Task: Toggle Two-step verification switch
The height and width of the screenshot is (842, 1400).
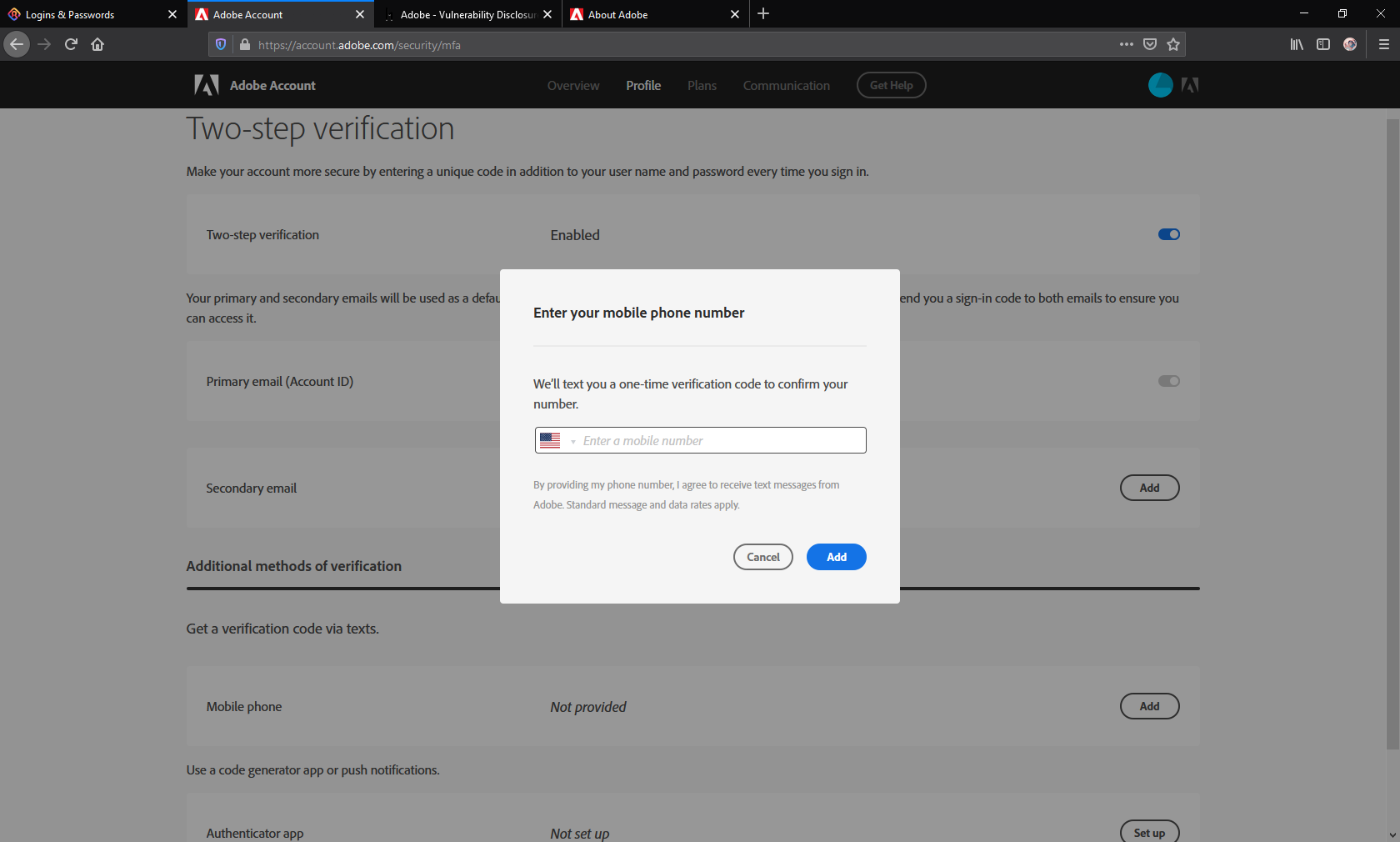Action: (x=1169, y=234)
